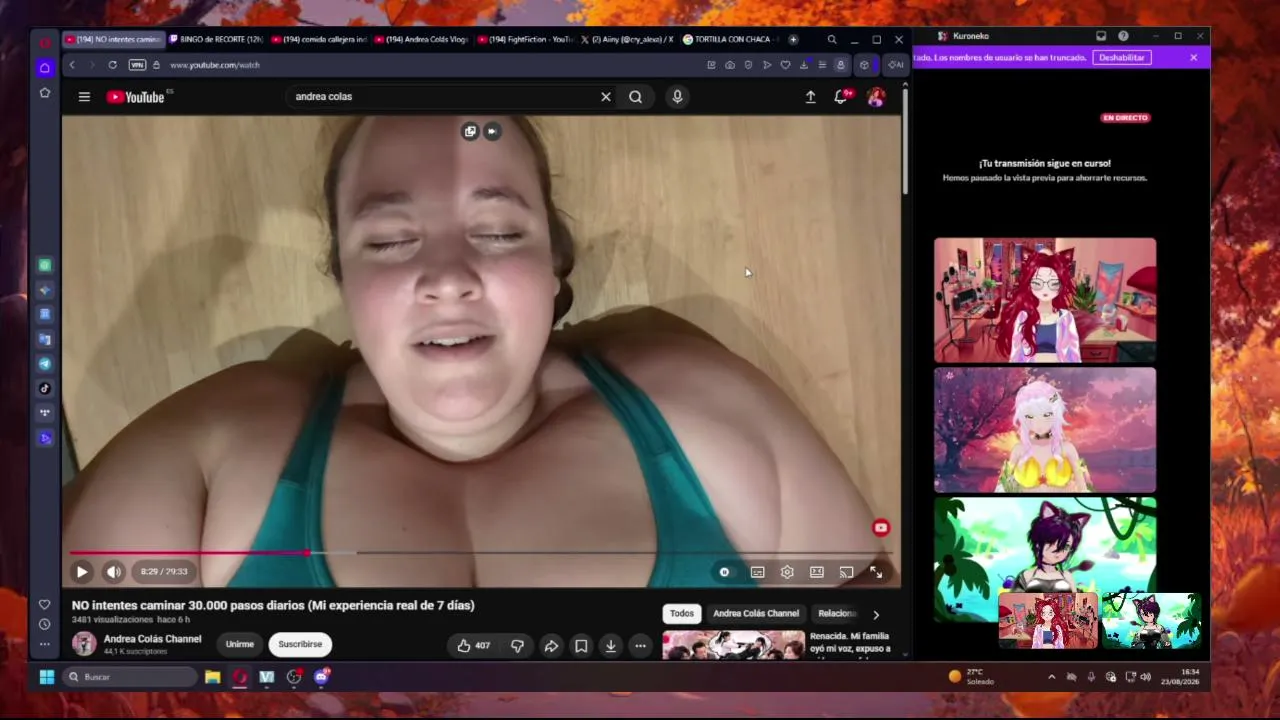
Task: Open the Opera menu logo button
Action: tap(45, 42)
